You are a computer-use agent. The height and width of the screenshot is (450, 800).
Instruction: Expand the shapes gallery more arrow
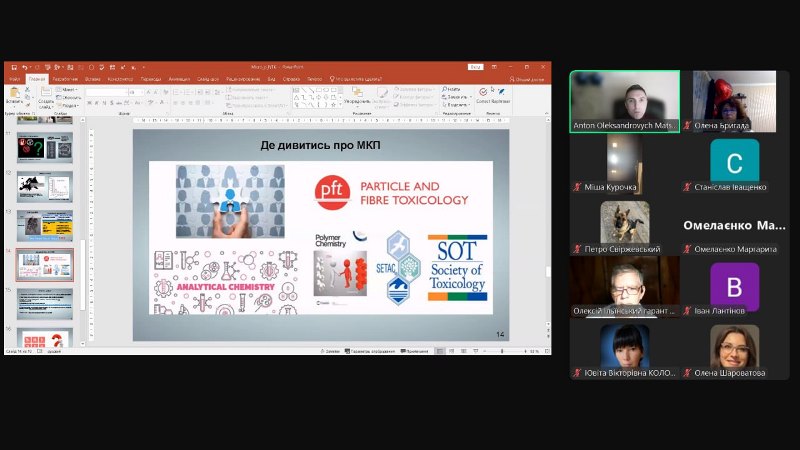[341, 105]
